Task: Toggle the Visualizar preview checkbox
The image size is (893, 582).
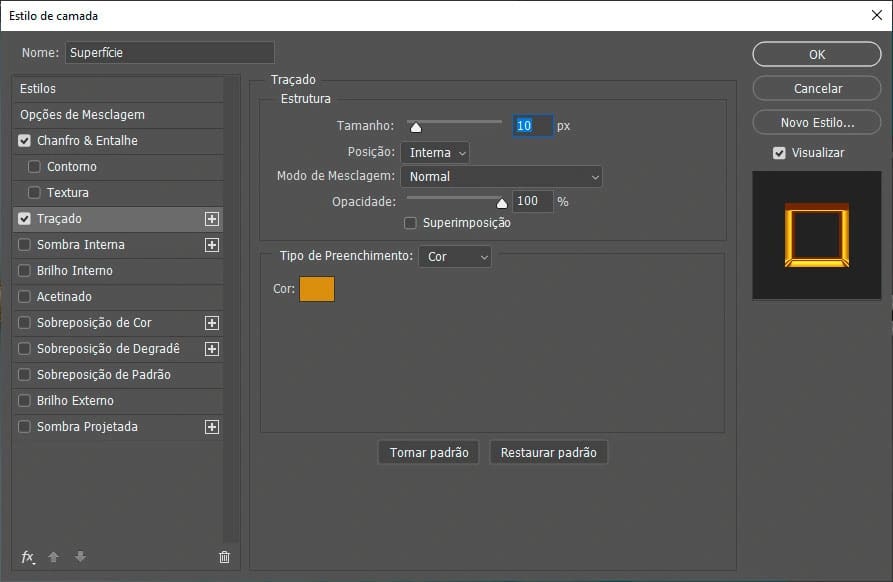Action: (779, 153)
